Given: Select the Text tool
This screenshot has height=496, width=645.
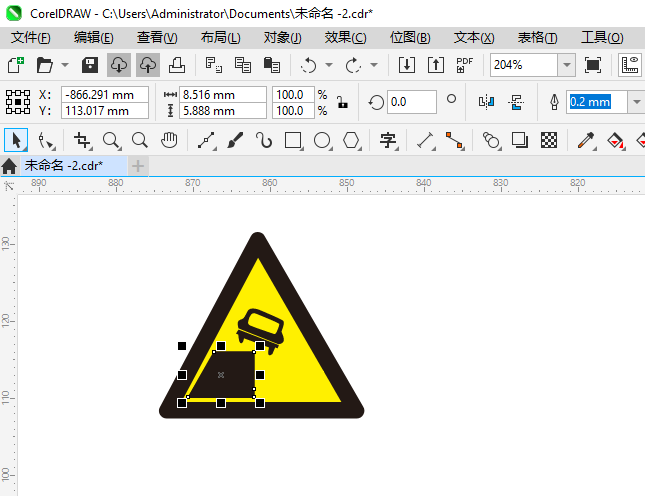Looking at the screenshot, I should 388,140.
